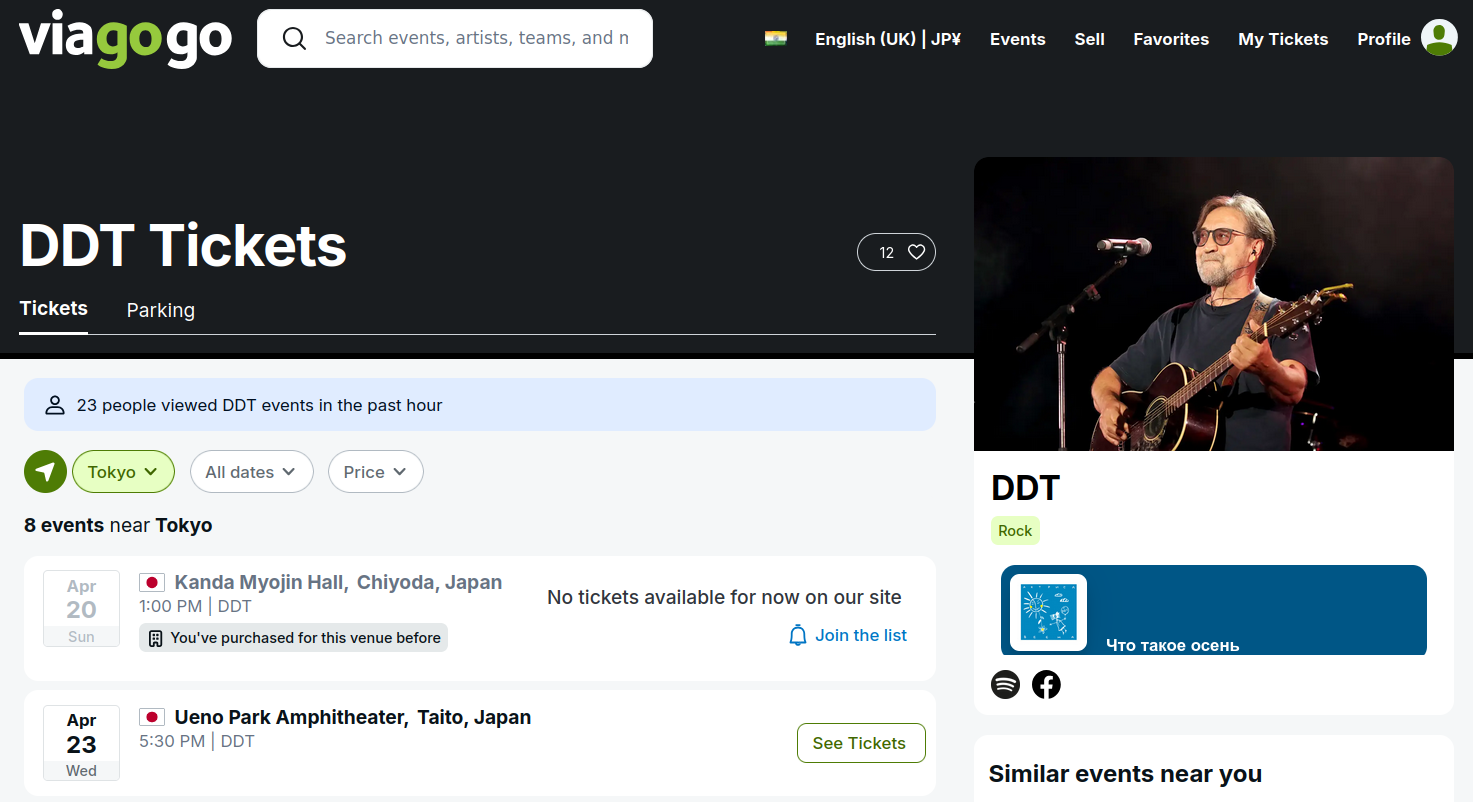Image resolution: width=1473 pixels, height=802 pixels.
Task: Click the Japan flag on Ueno Park row
Action: click(x=152, y=717)
